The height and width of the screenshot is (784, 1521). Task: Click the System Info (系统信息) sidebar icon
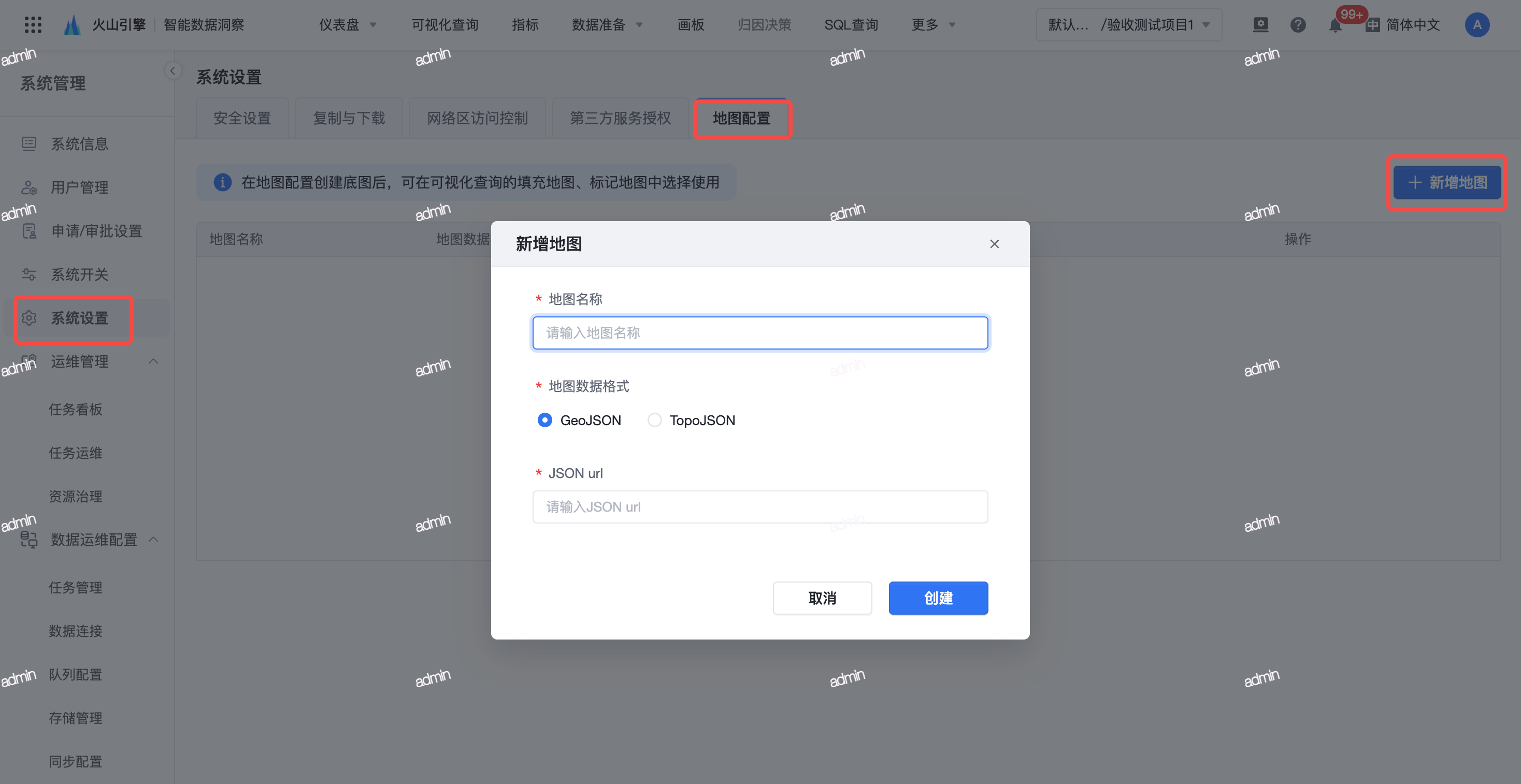point(29,144)
